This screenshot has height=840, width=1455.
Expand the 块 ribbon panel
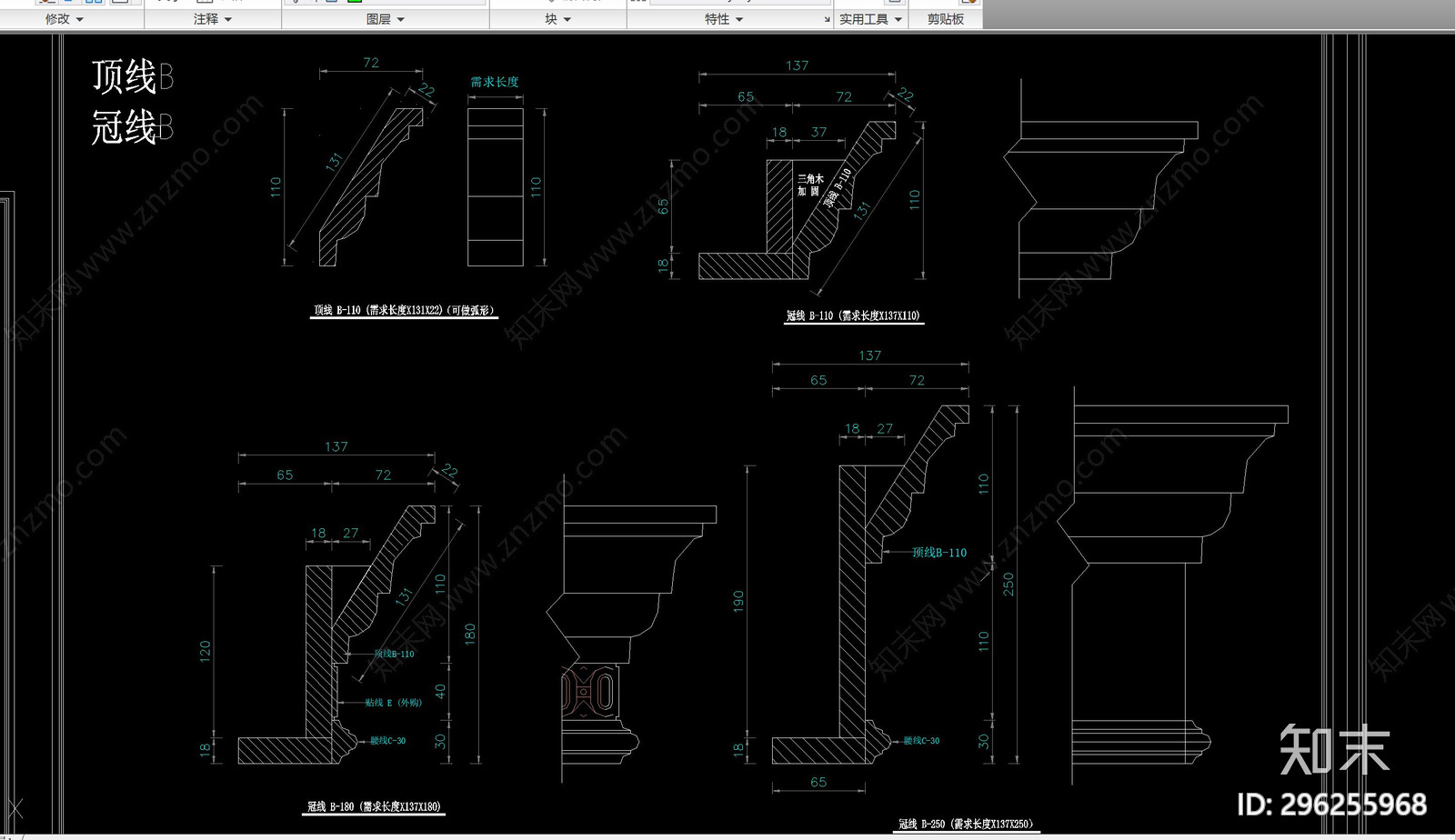click(558, 19)
